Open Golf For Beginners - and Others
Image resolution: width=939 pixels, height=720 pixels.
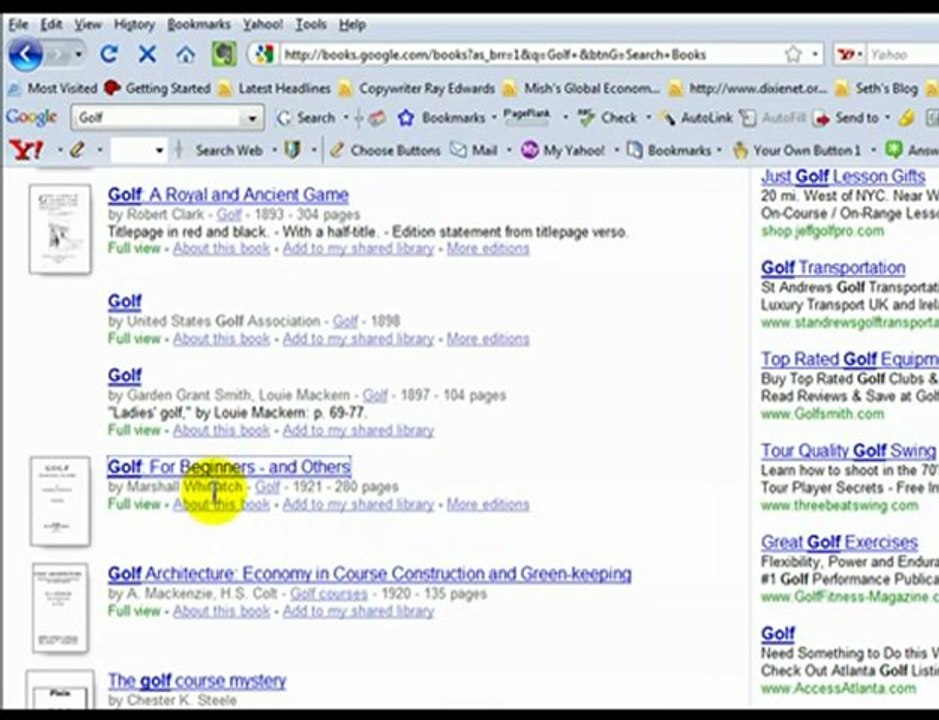[229, 467]
